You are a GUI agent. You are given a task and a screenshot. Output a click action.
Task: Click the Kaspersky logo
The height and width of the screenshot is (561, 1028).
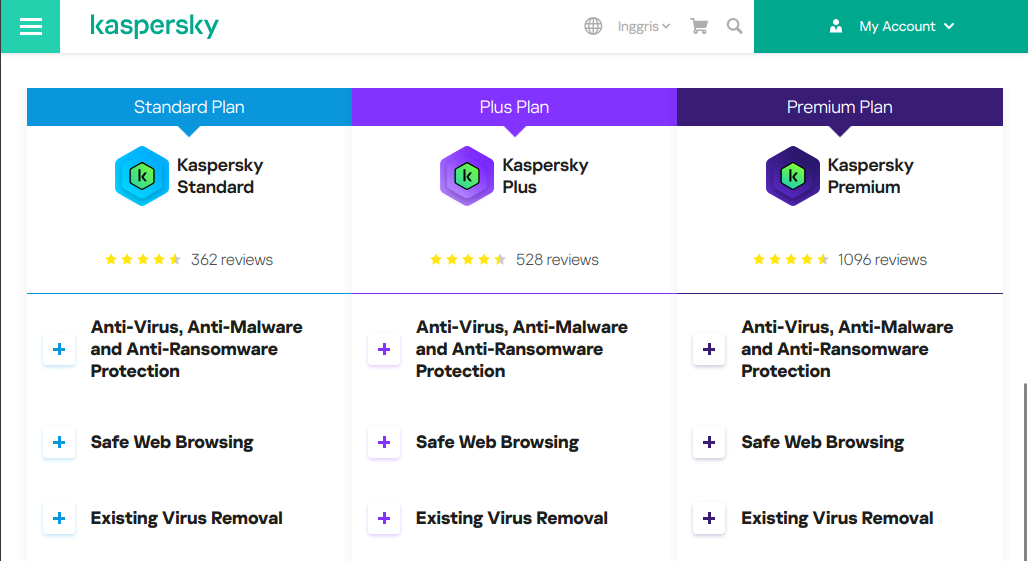154,26
